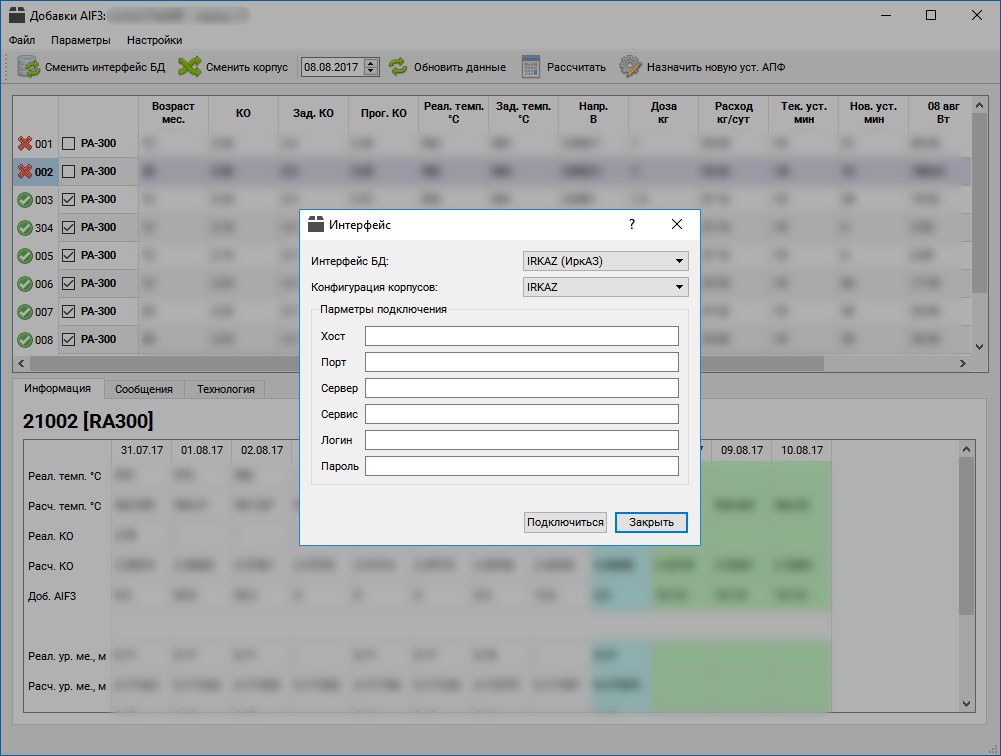This screenshot has height=756, width=1001.
Task: Click green check status icon of row 008
Action: pos(25,340)
